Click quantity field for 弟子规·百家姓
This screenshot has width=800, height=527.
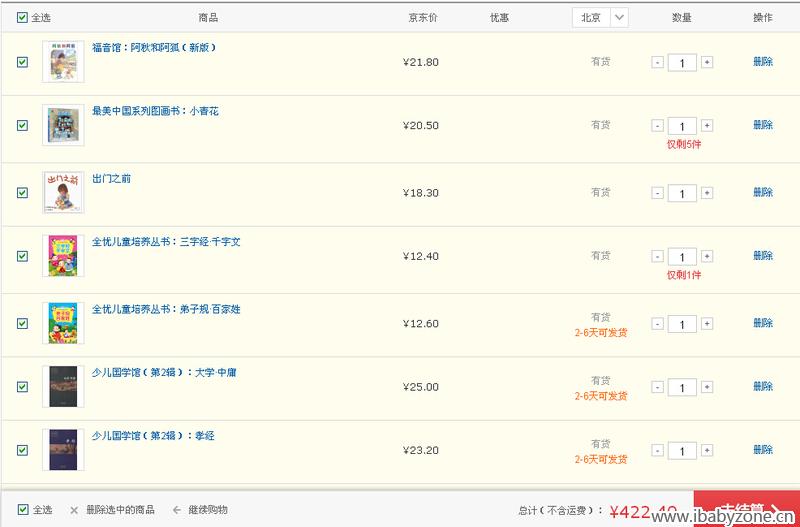[x=682, y=324]
